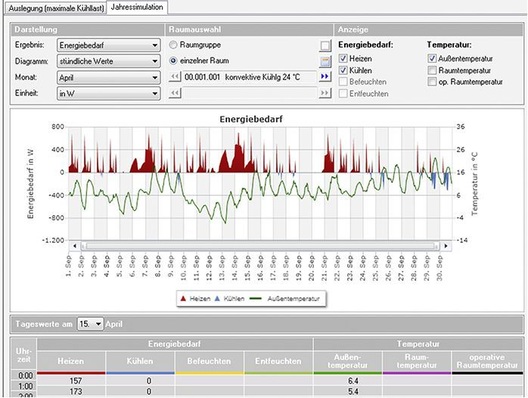
Task: Switch to Auslegung (maximale Kühllast) tab
Action: point(56,8)
